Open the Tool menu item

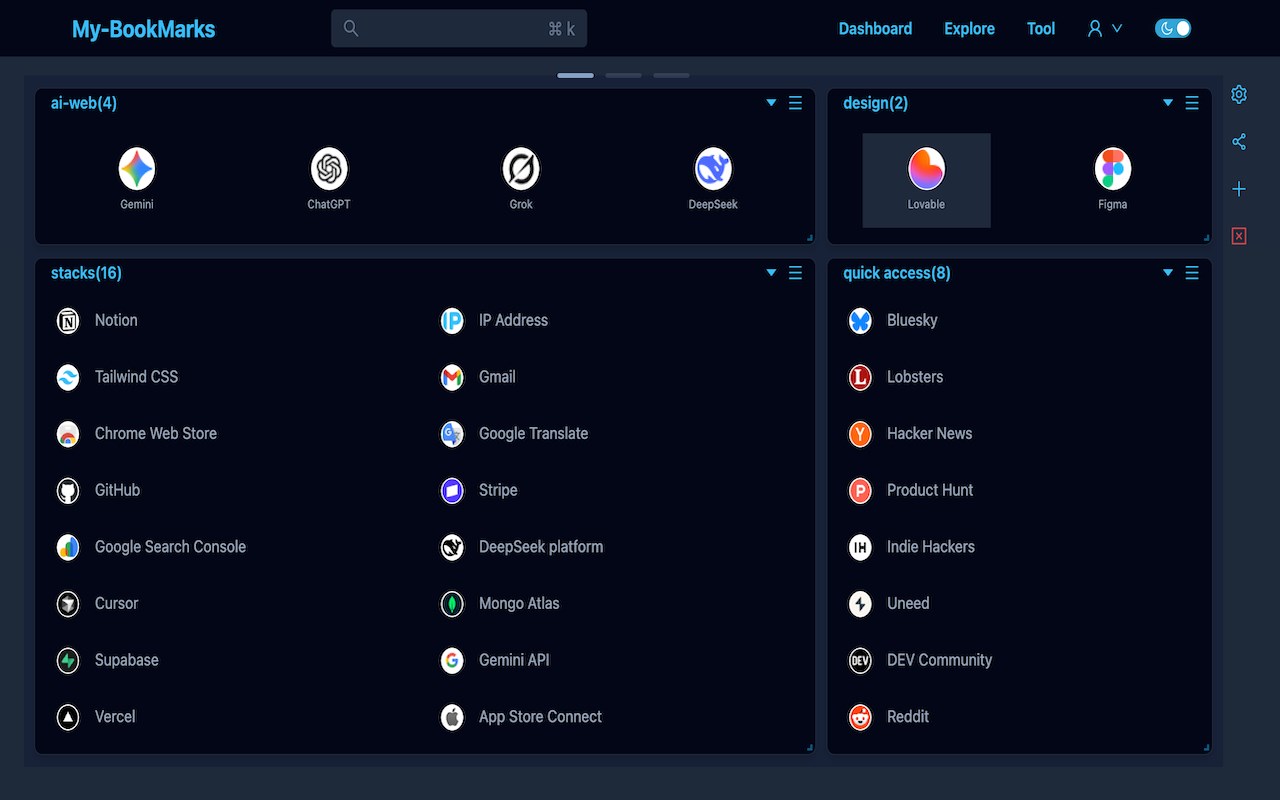[1041, 29]
